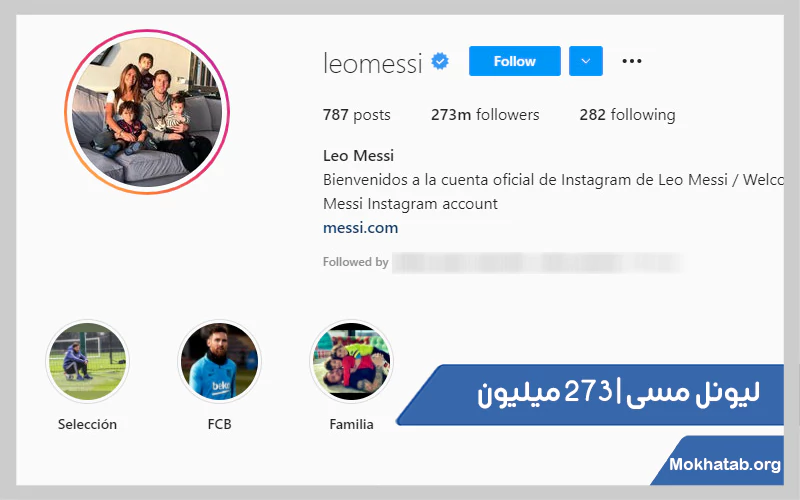Open the three-dot more options menu

(x=632, y=61)
